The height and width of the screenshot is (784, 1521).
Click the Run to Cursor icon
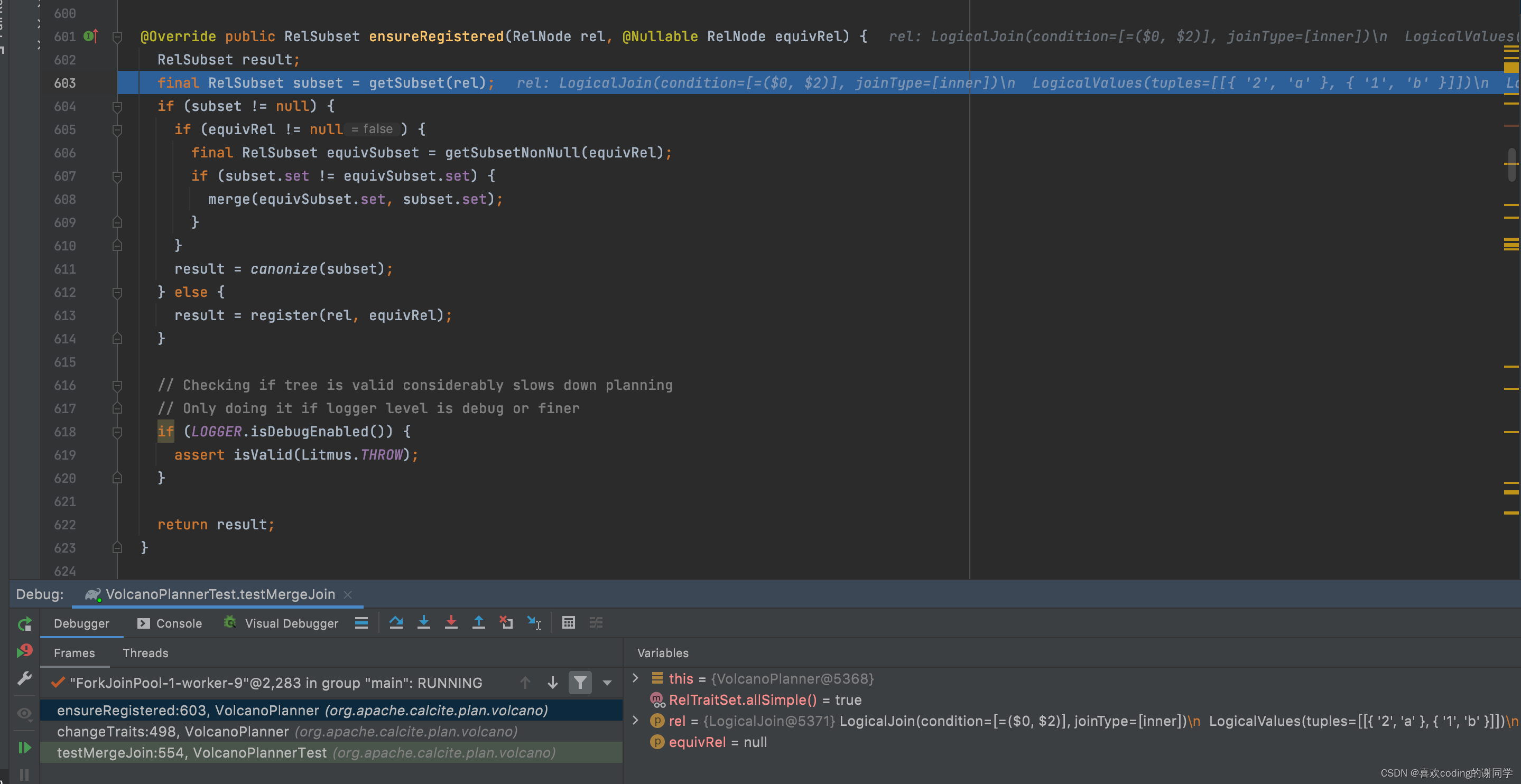click(534, 623)
